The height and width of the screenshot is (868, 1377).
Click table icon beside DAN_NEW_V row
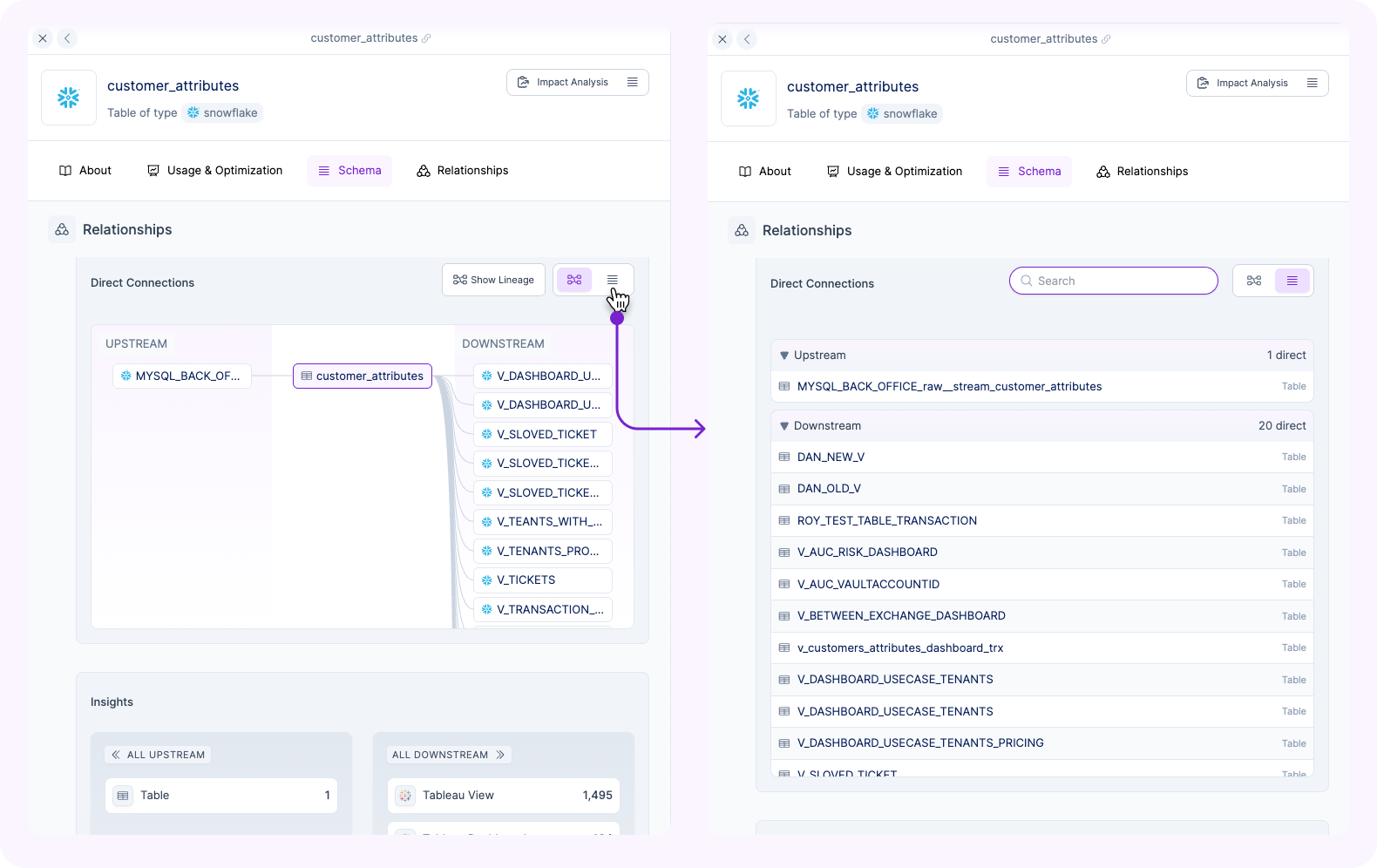click(x=784, y=457)
